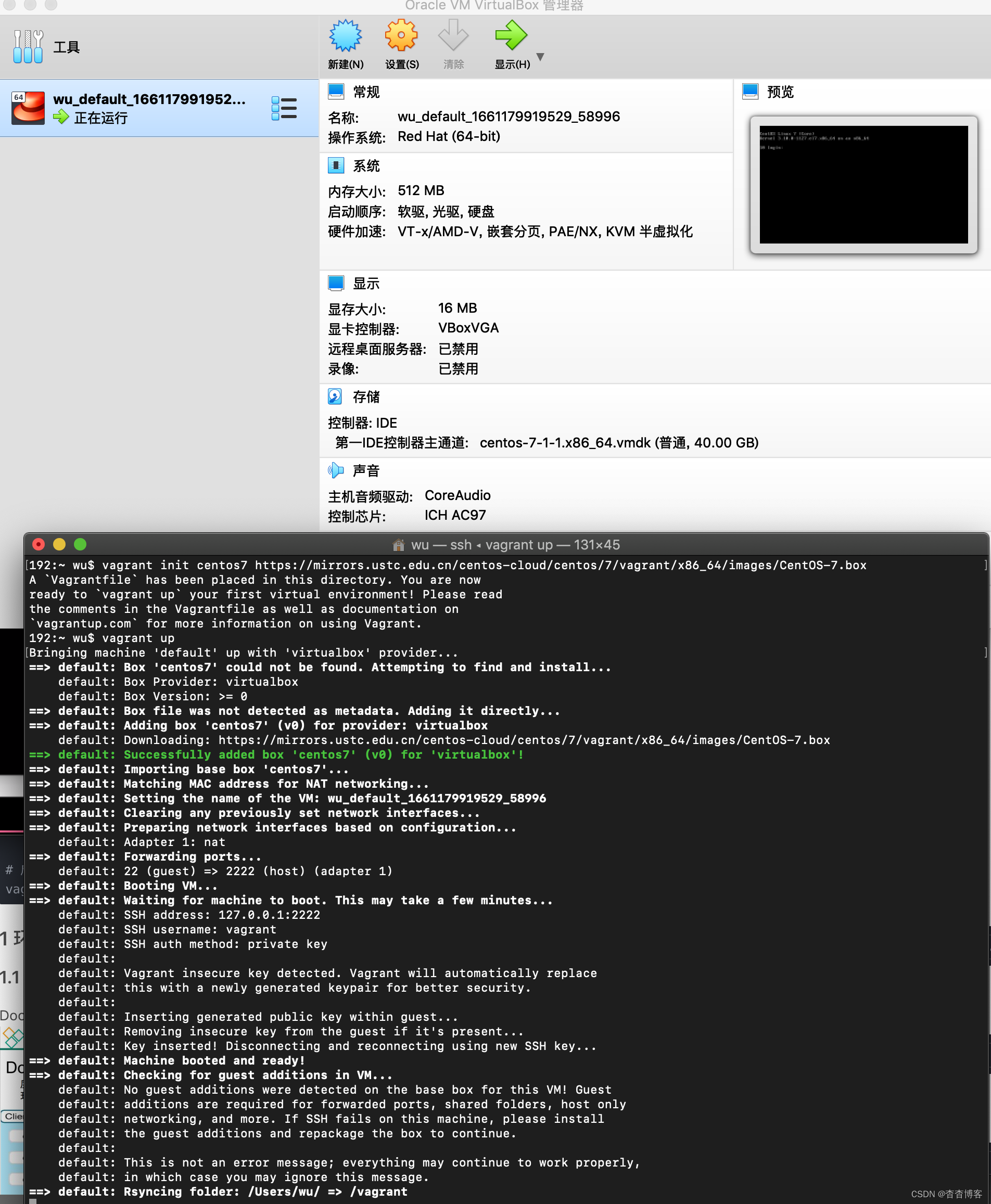The image size is (991, 1204).
Task: Click the 远程桌面服务器 '已禁用' value
Action: [x=458, y=349]
